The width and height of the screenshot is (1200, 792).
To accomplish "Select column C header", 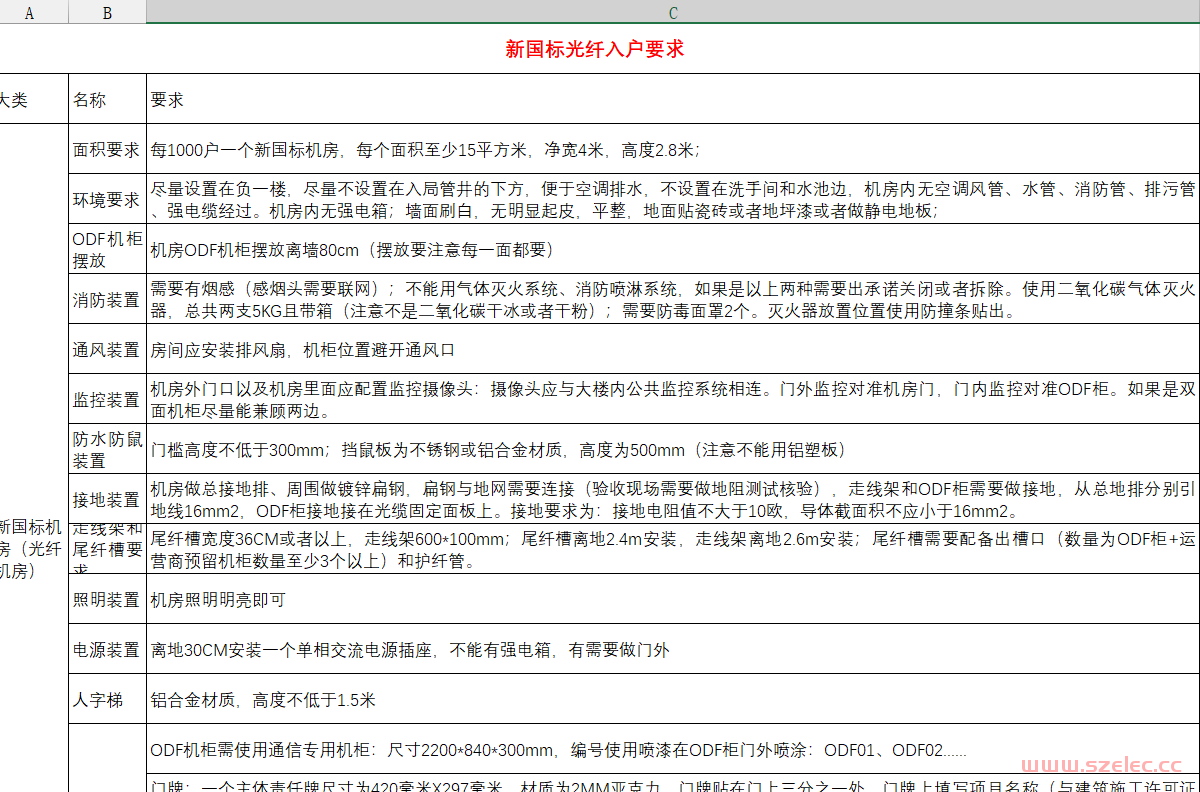I will 673,12.
